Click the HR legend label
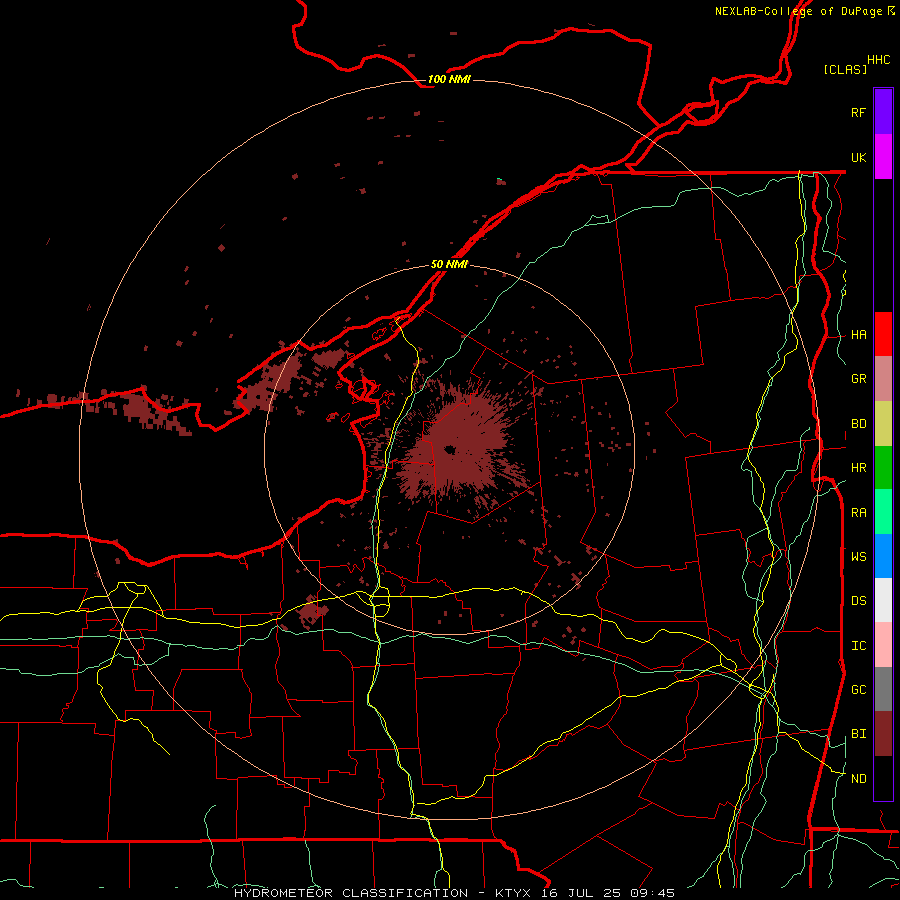 [858, 468]
